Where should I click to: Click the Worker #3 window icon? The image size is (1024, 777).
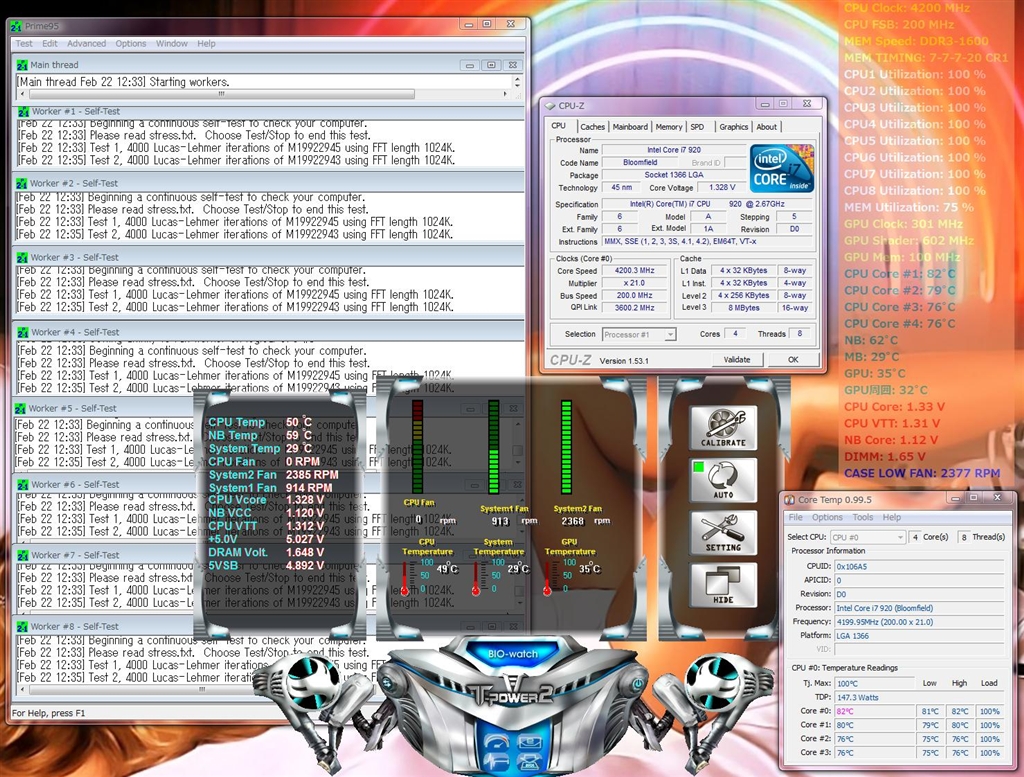[x=22, y=257]
